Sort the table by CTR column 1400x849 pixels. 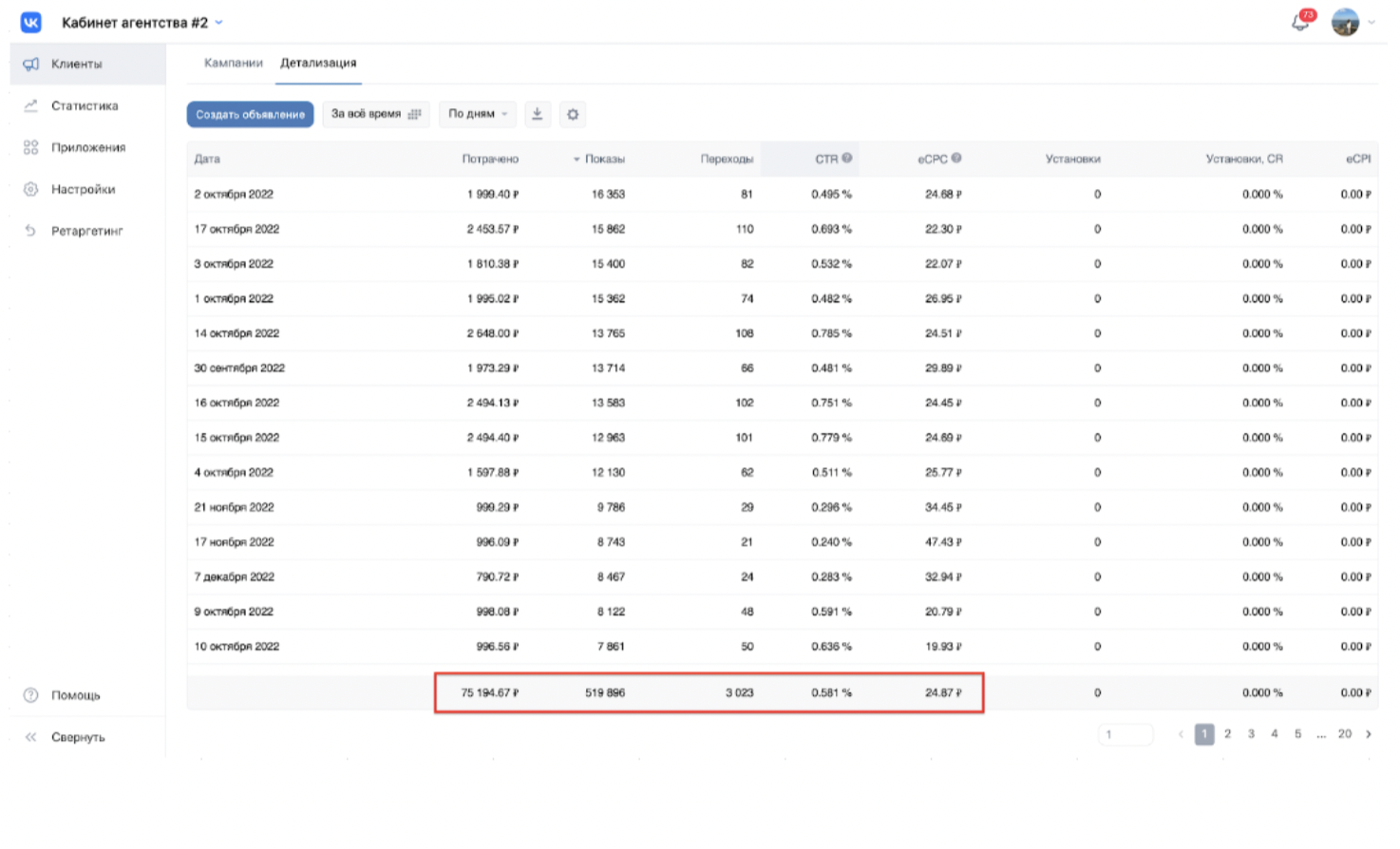click(x=826, y=159)
